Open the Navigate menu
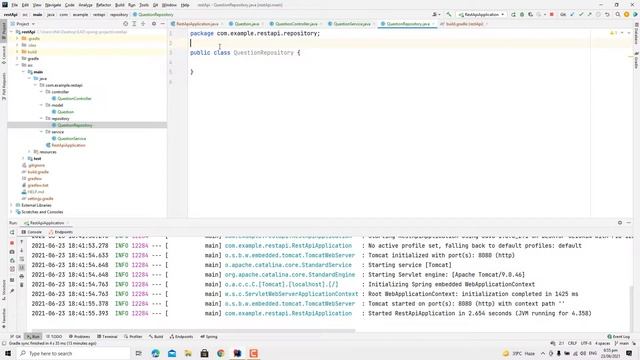 (53, 5)
